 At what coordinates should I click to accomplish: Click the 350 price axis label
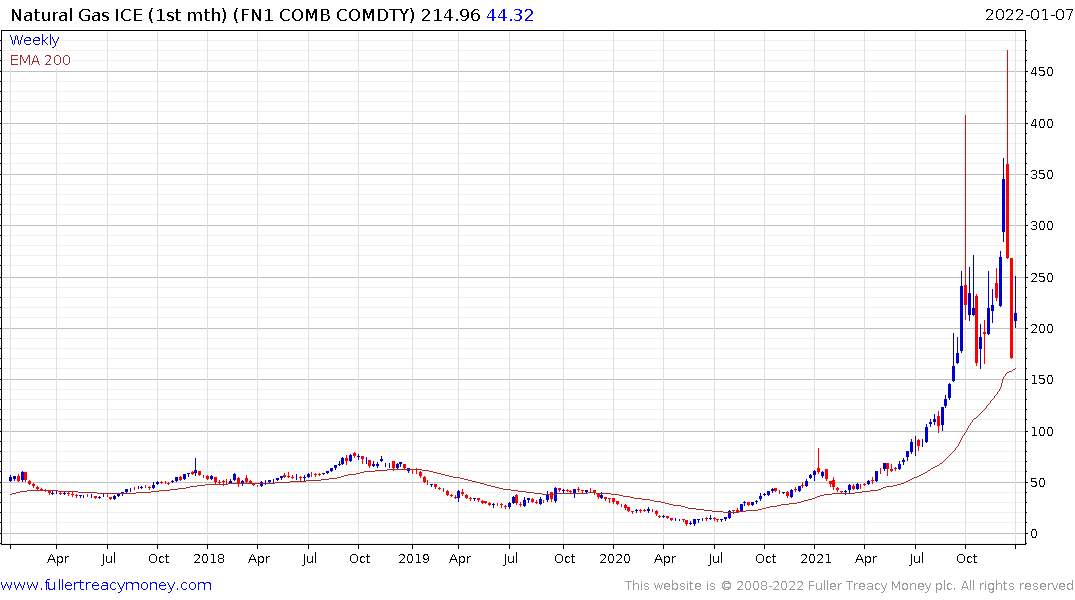(x=1042, y=175)
